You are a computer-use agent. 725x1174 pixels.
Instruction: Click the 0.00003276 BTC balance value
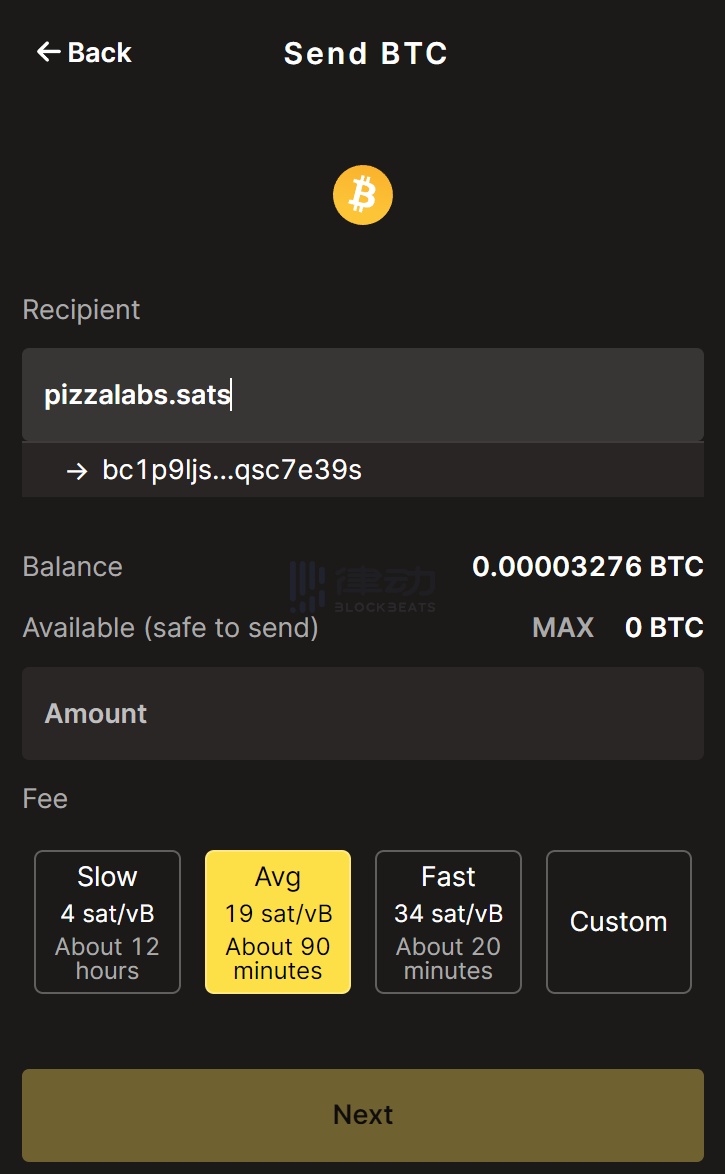(x=587, y=566)
